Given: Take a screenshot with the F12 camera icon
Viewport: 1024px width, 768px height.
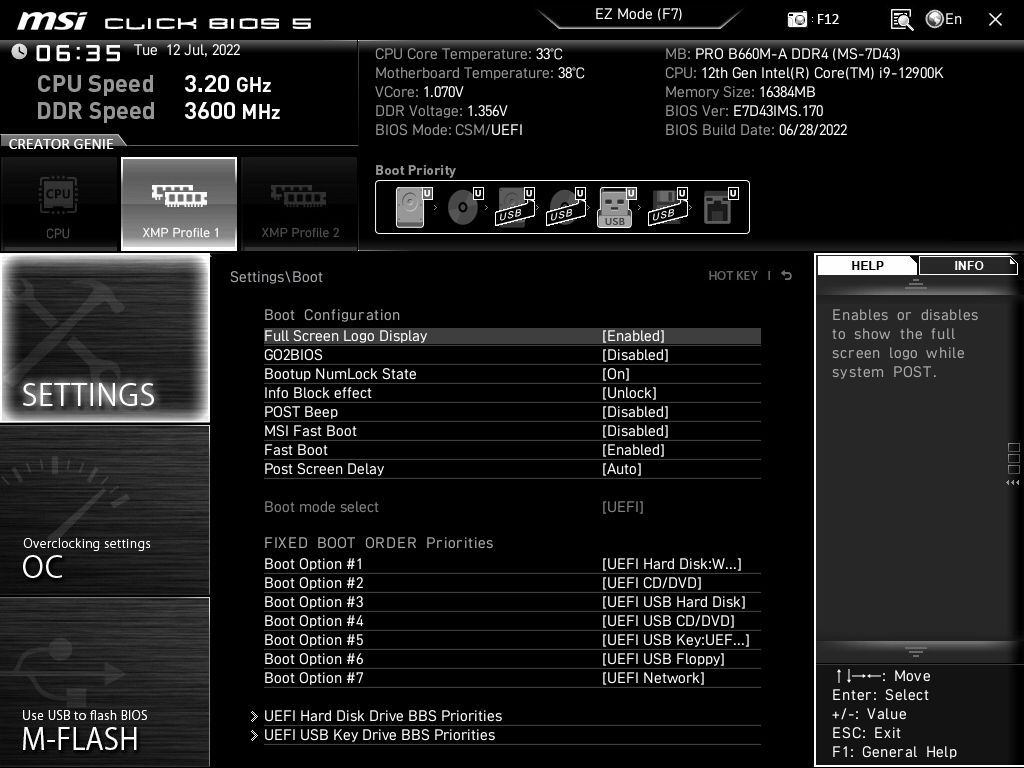Looking at the screenshot, I should point(797,19).
